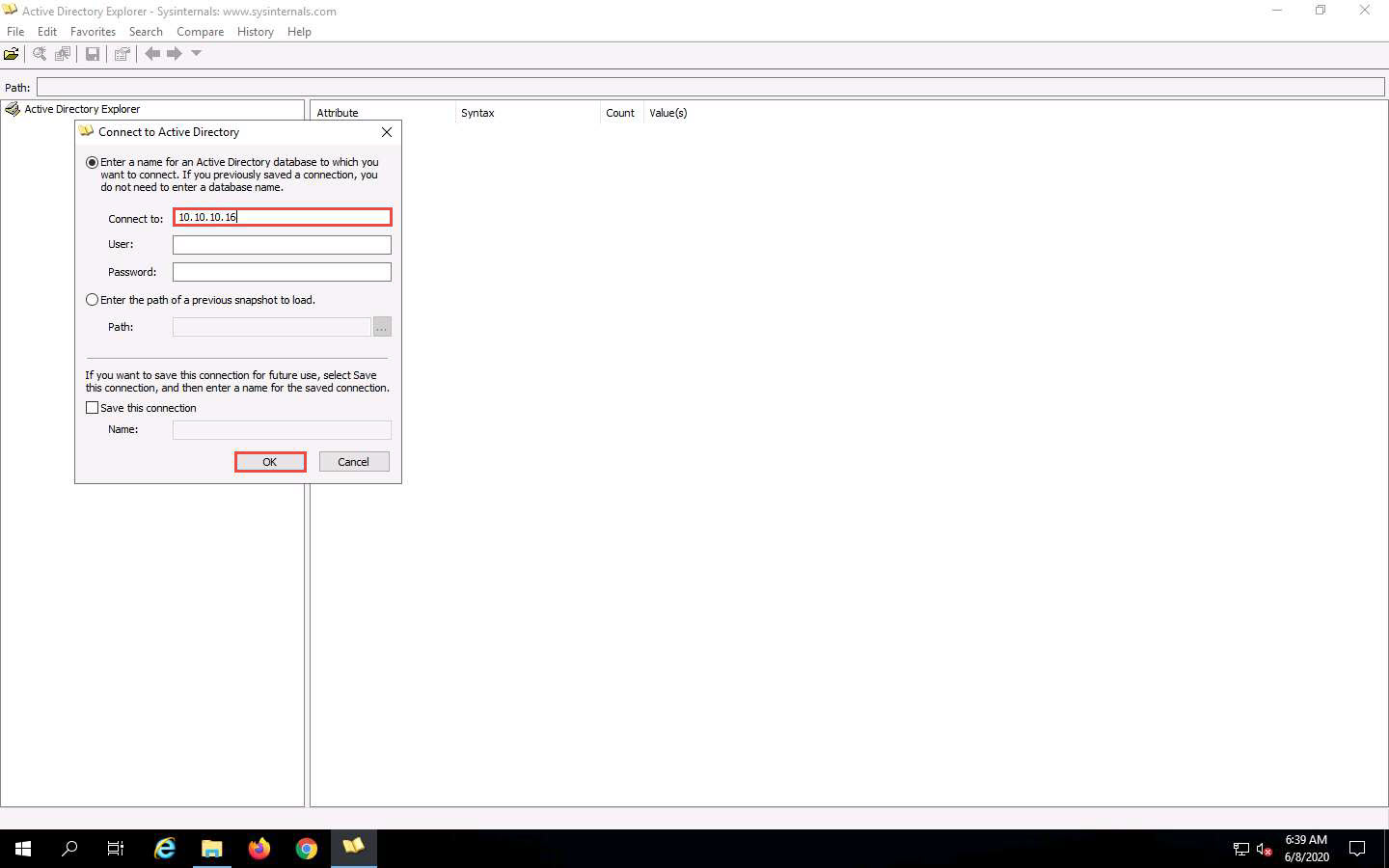Click the Search container magnifier toolbar icon
1389x868 pixels.
pos(40,54)
